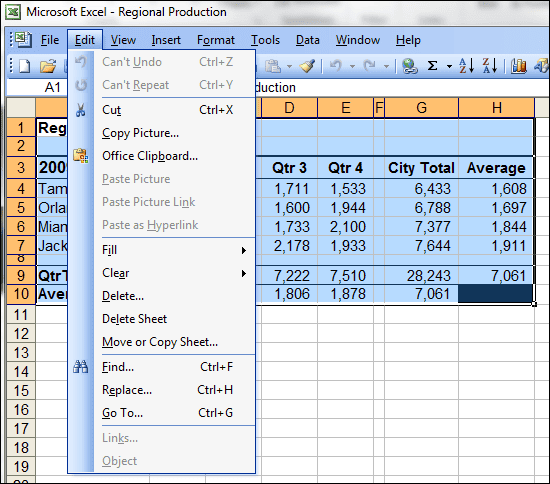550x484 pixels.
Task: Click cell with value 2,178
Action: [289, 246]
